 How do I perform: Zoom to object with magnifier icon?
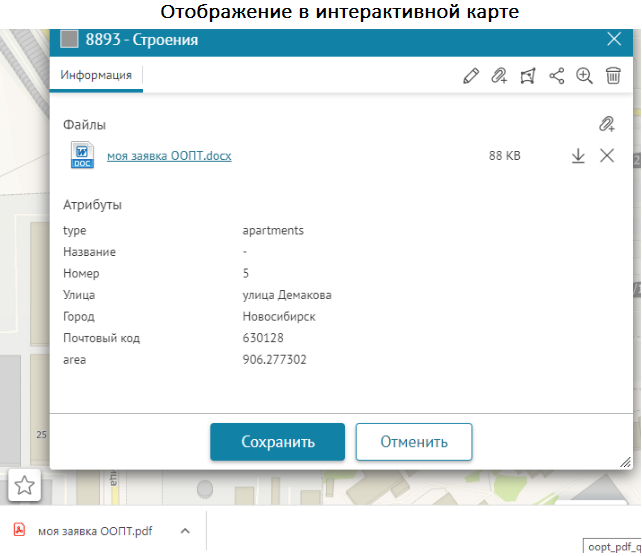click(x=585, y=76)
